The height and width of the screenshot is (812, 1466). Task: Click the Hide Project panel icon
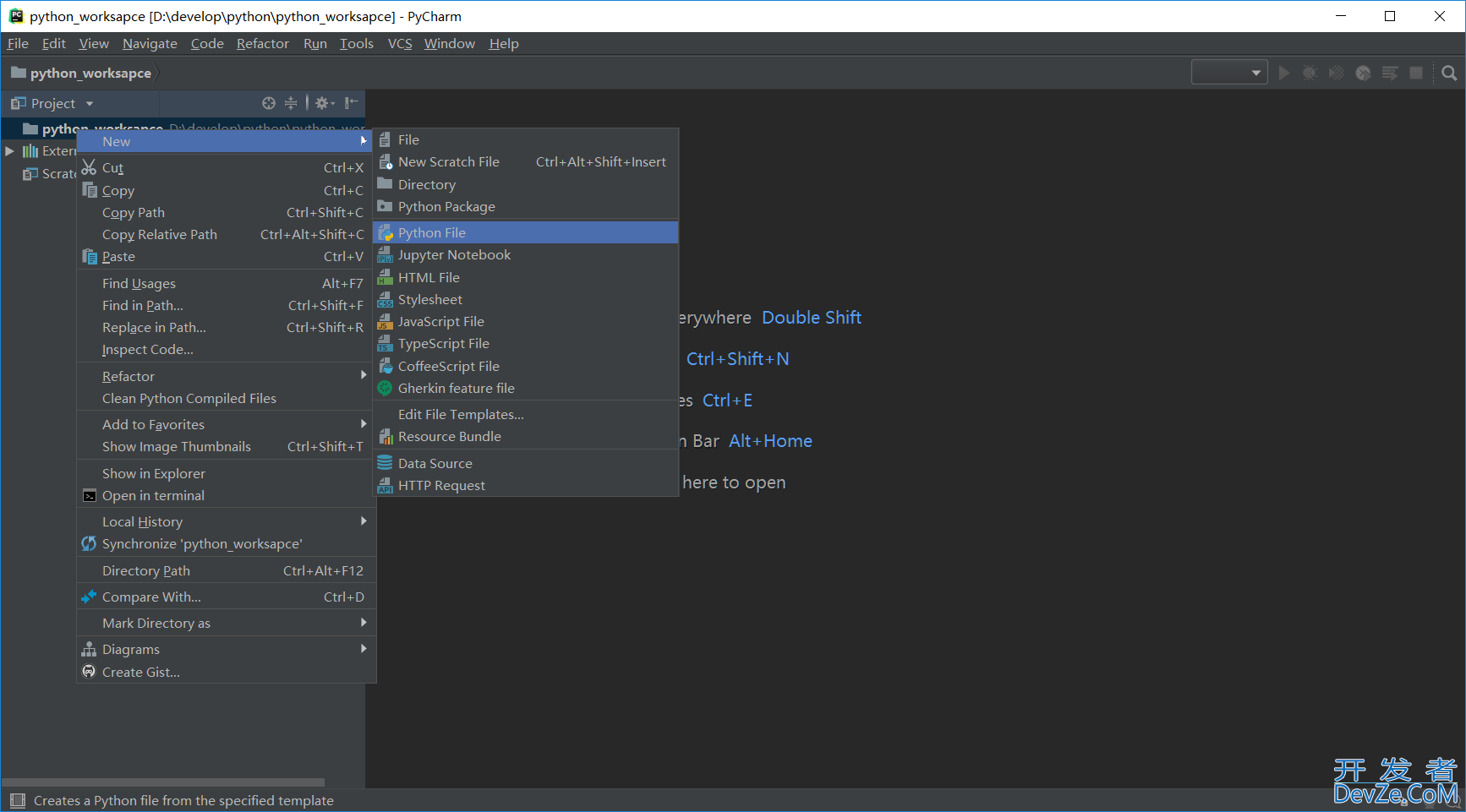pos(352,103)
